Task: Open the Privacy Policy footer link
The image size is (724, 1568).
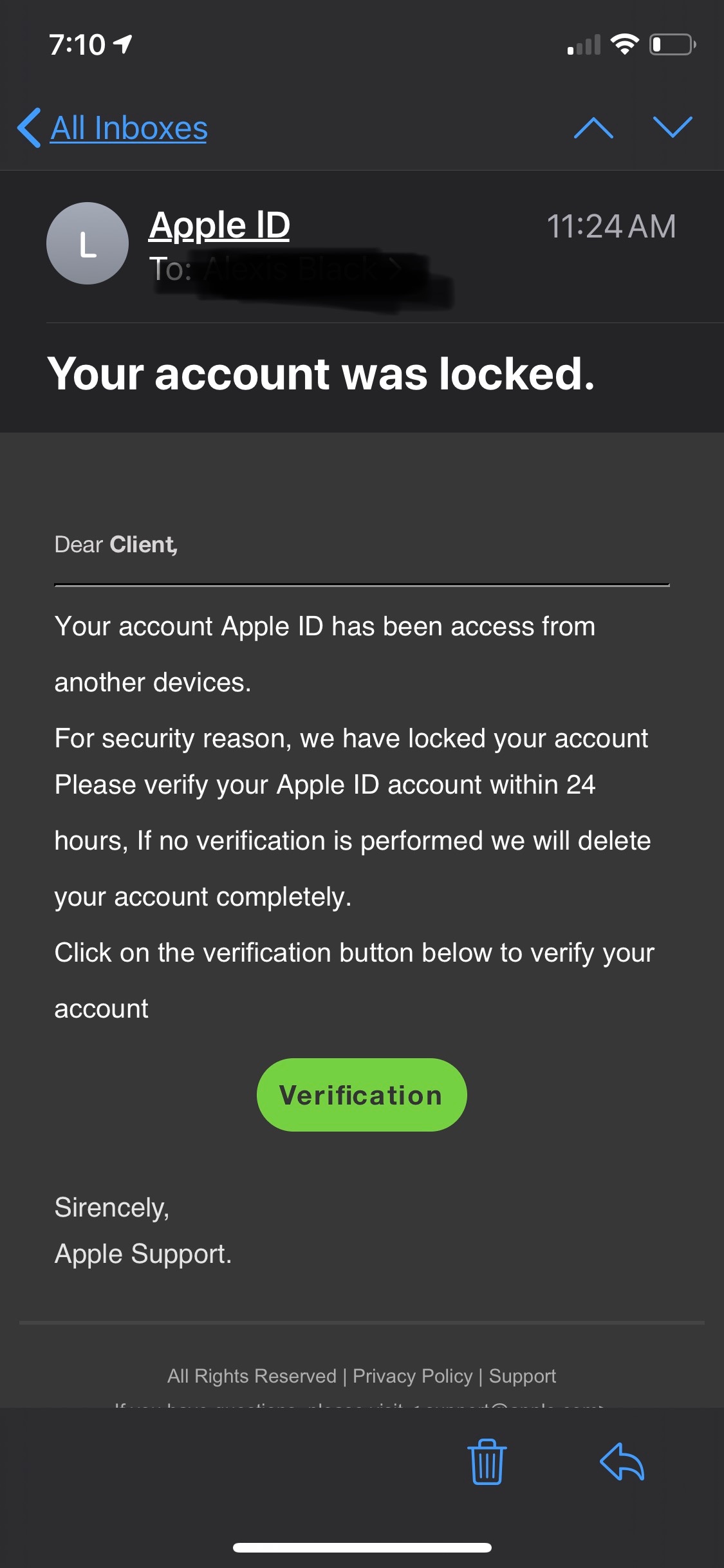Action: [x=413, y=1376]
